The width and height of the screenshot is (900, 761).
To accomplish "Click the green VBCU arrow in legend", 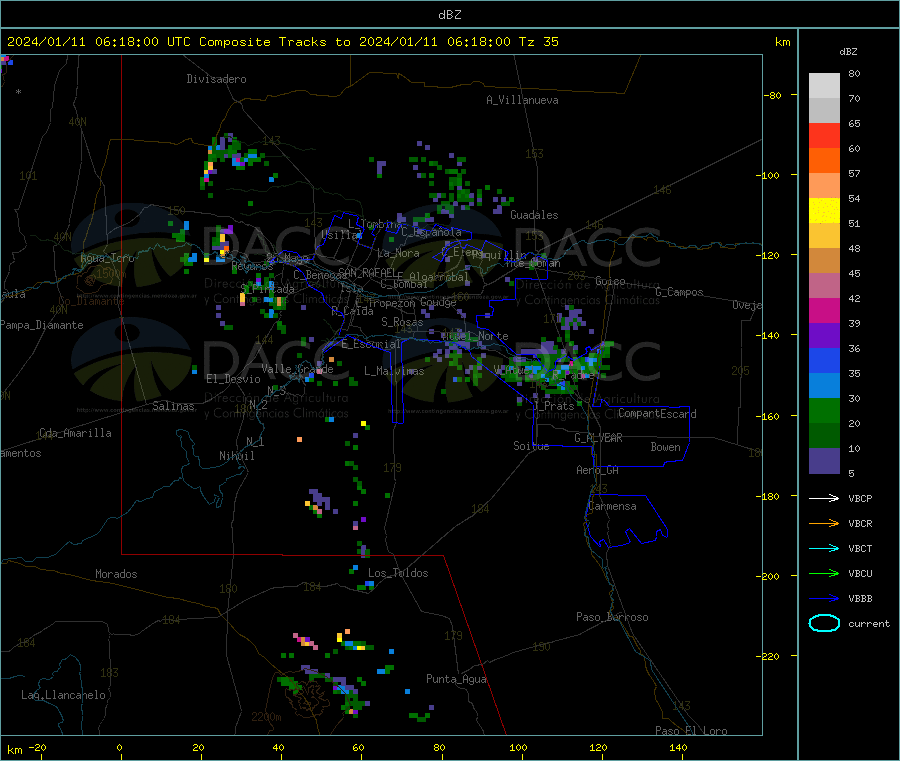I will pyautogui.click(x=824, y=573).
